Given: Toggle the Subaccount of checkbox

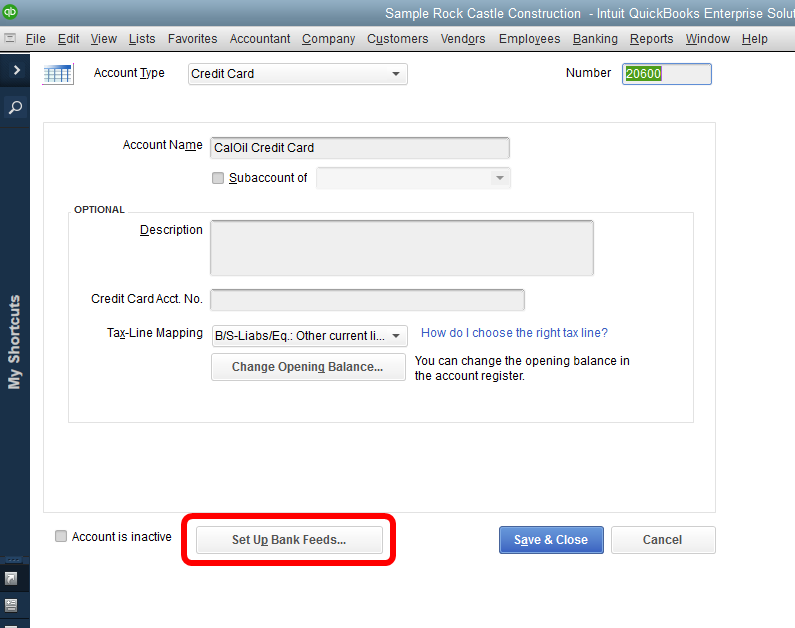Looking at the screenshot, I should click(218, 178).
